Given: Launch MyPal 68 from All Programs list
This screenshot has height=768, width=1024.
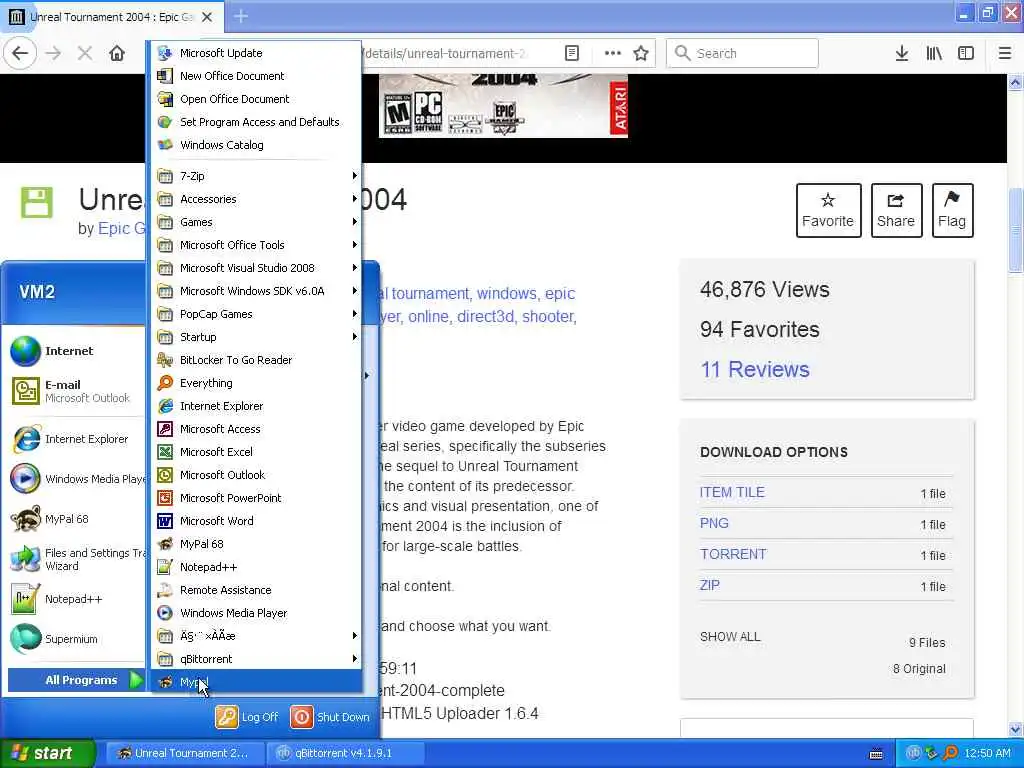Looking at the screenshot, I should (256, 543).
